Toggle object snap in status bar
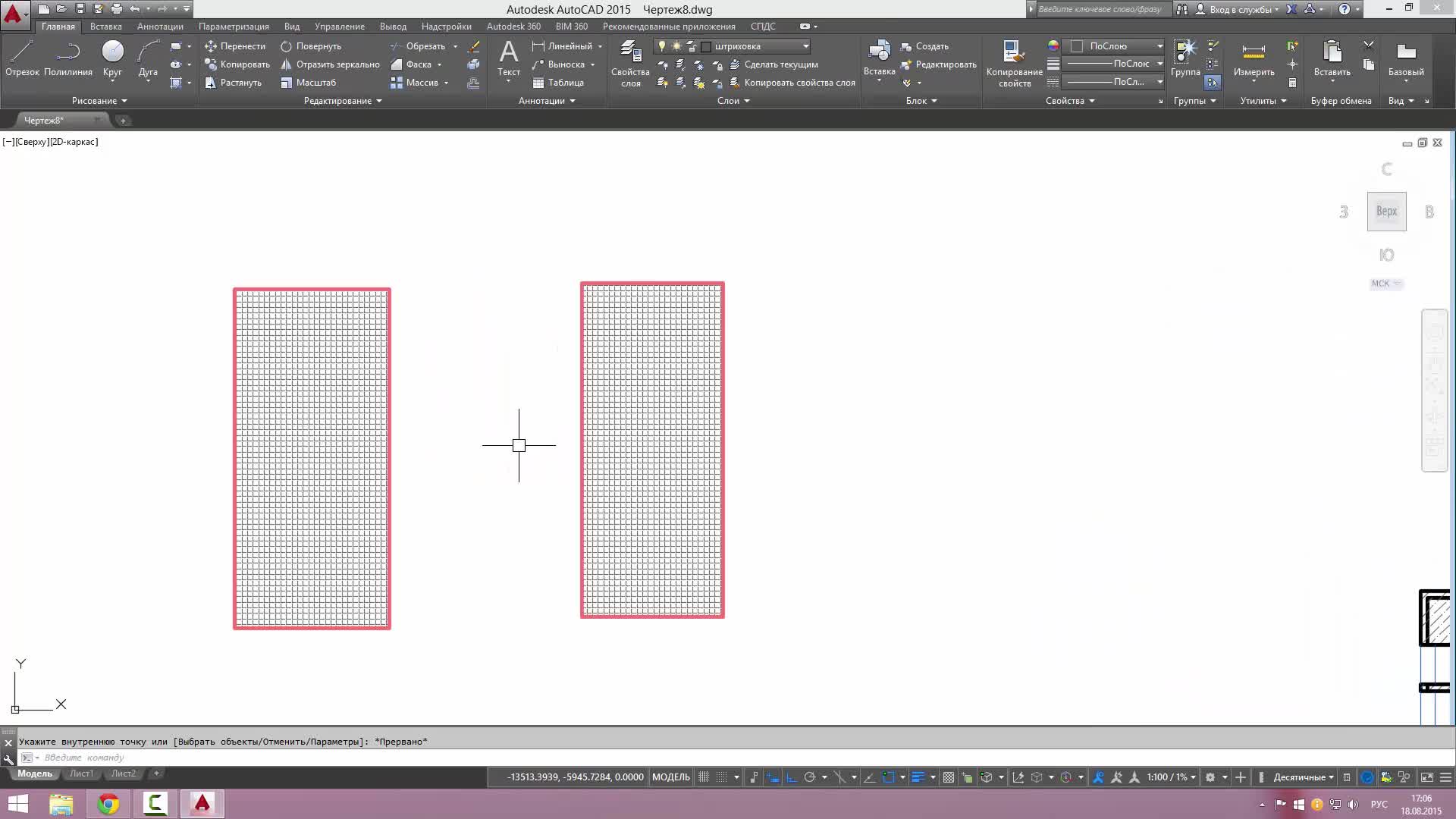1456x819 pixels. [889, 777]
